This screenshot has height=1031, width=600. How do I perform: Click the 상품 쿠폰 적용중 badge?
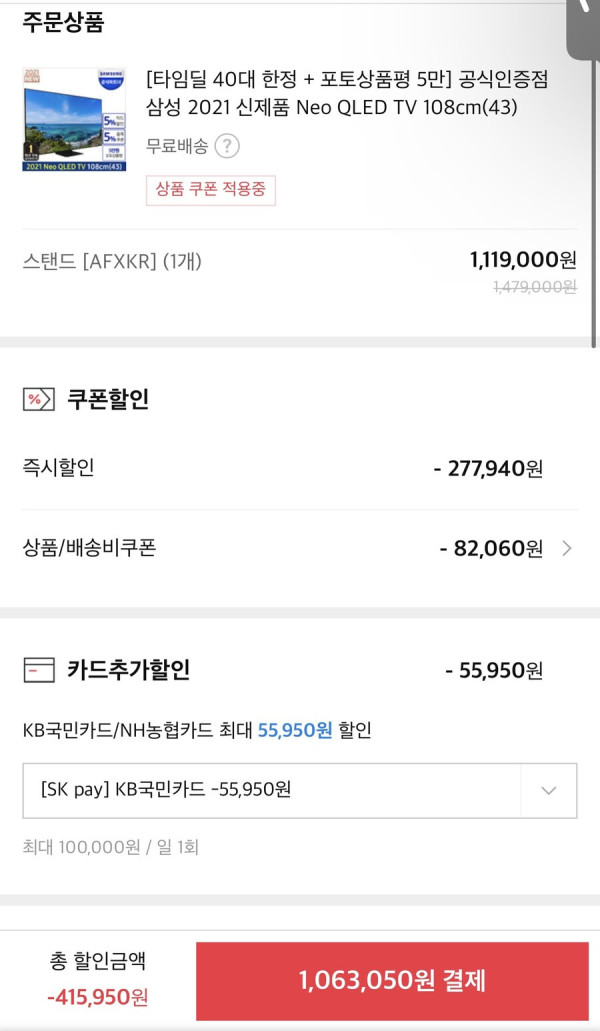210,190
